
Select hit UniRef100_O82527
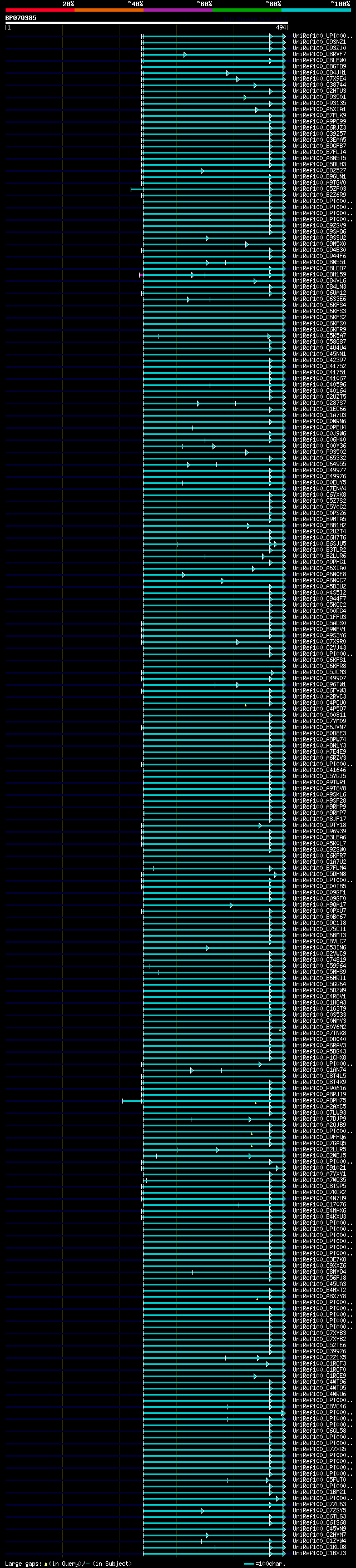pyautogui.click(x=319, y=170)
